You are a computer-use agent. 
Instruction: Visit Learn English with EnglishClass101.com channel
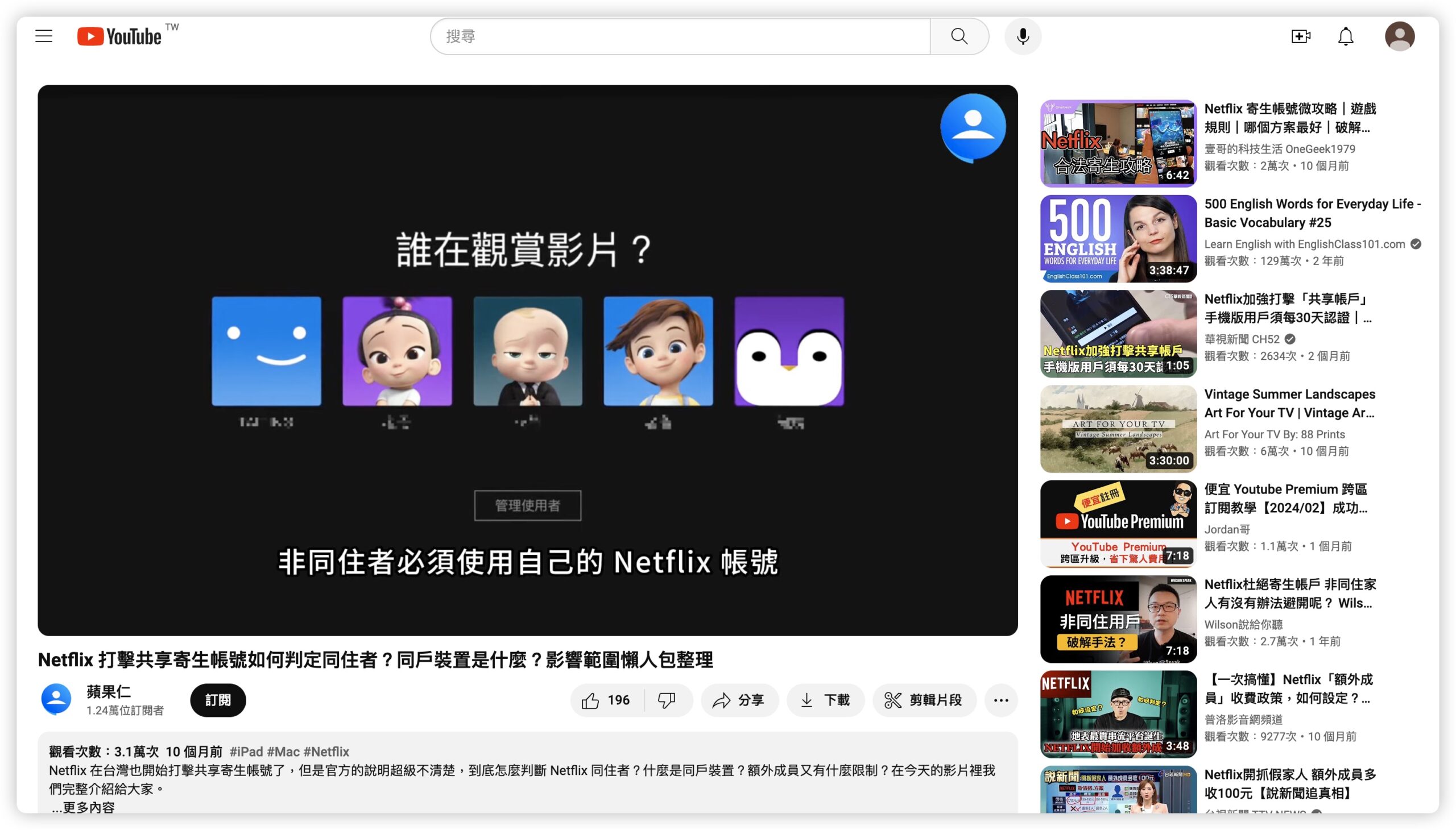click(x=1304, y=244)
